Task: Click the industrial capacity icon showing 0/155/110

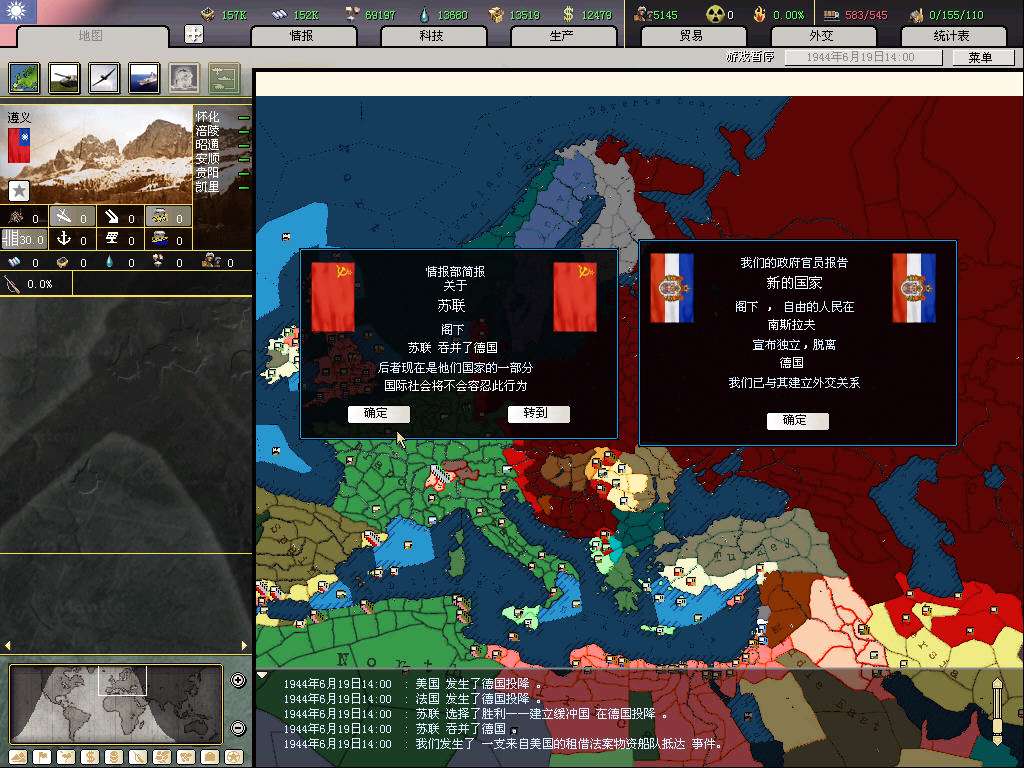Action: 916,14
